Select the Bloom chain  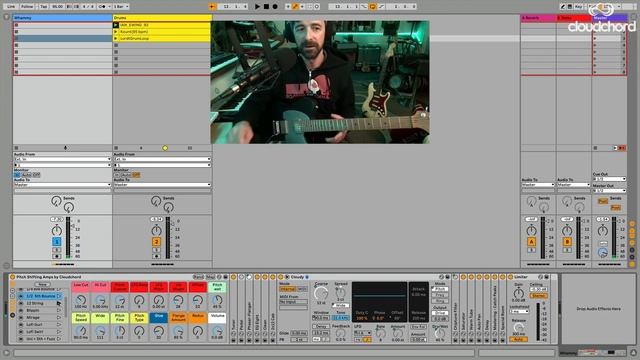(40, 310)
